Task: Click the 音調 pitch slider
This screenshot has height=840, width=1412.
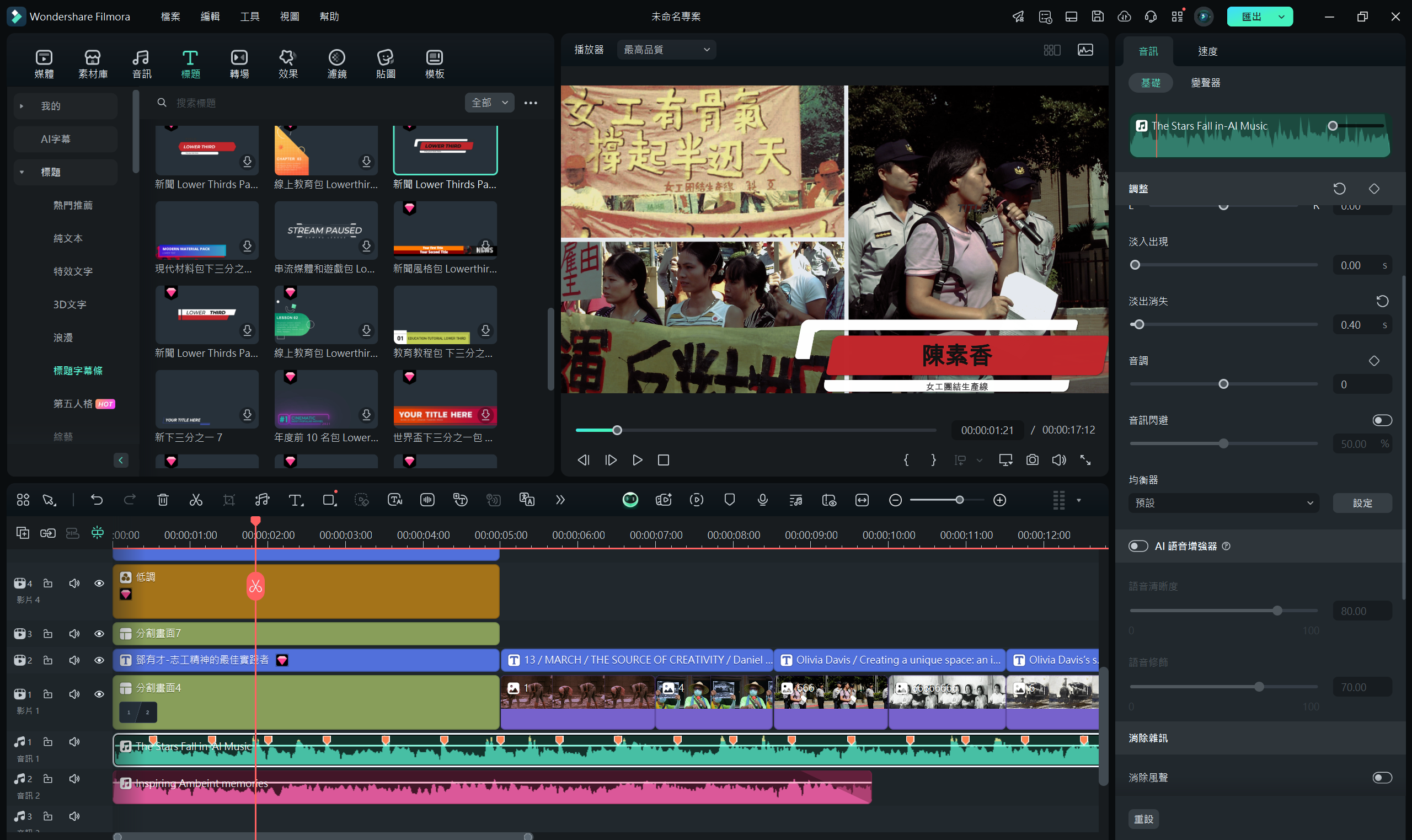Action: (1223, 384)
